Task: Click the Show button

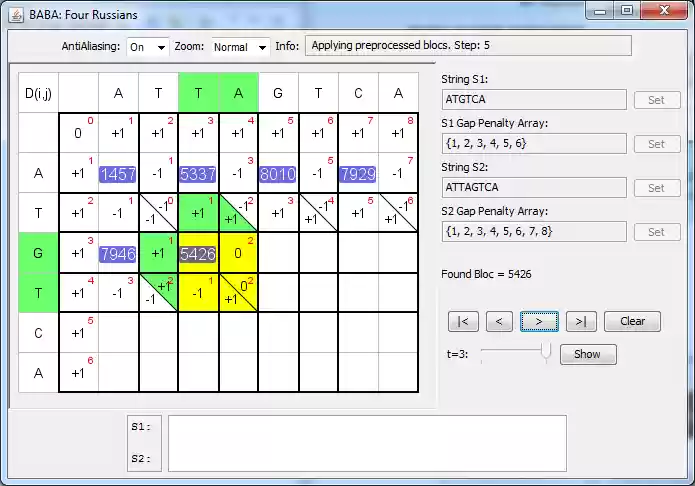Action: coord(588,354)
